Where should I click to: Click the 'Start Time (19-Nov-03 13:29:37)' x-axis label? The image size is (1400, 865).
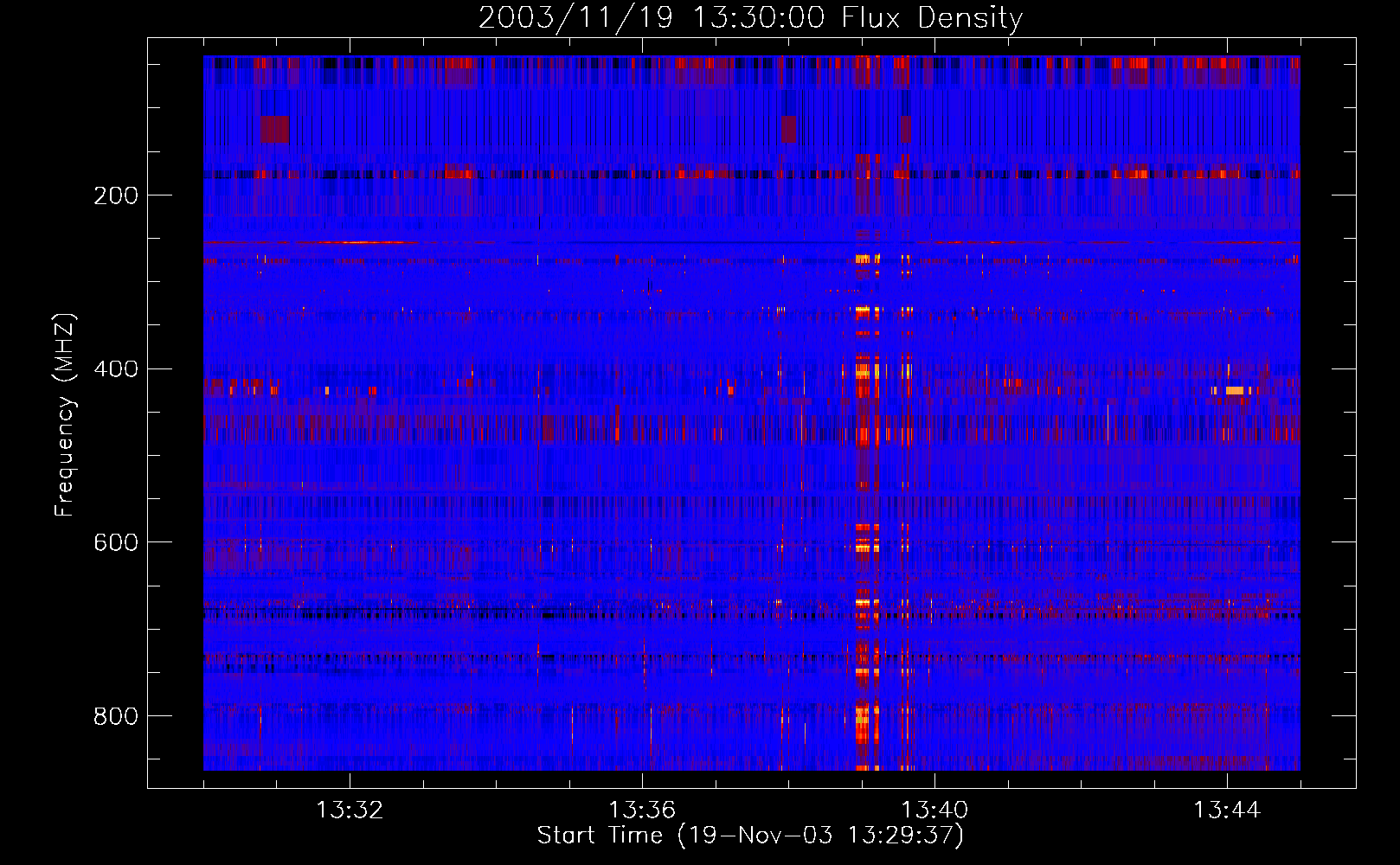750,836
